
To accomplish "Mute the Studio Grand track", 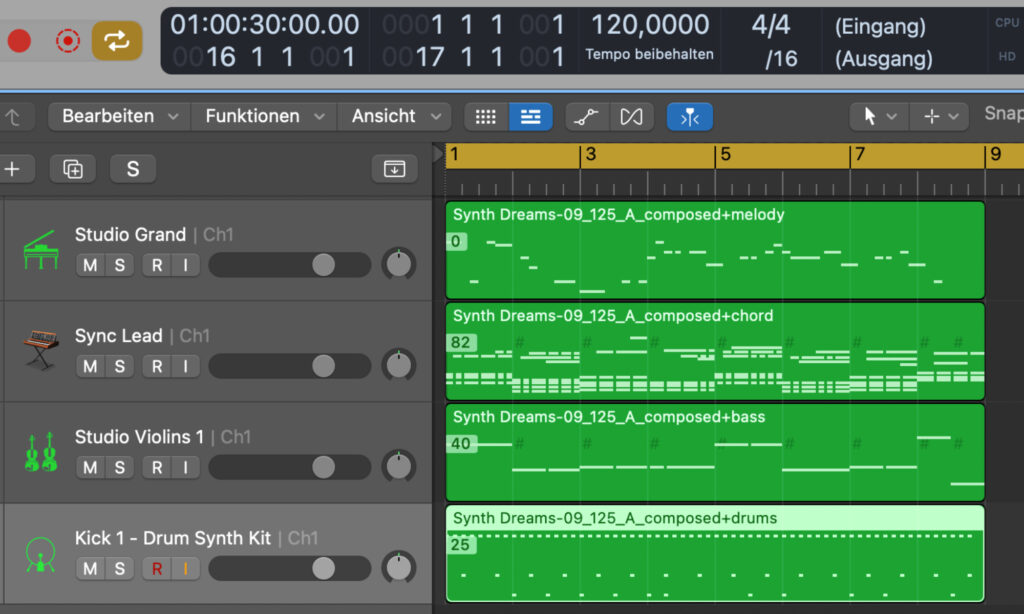I will (90, 265).
